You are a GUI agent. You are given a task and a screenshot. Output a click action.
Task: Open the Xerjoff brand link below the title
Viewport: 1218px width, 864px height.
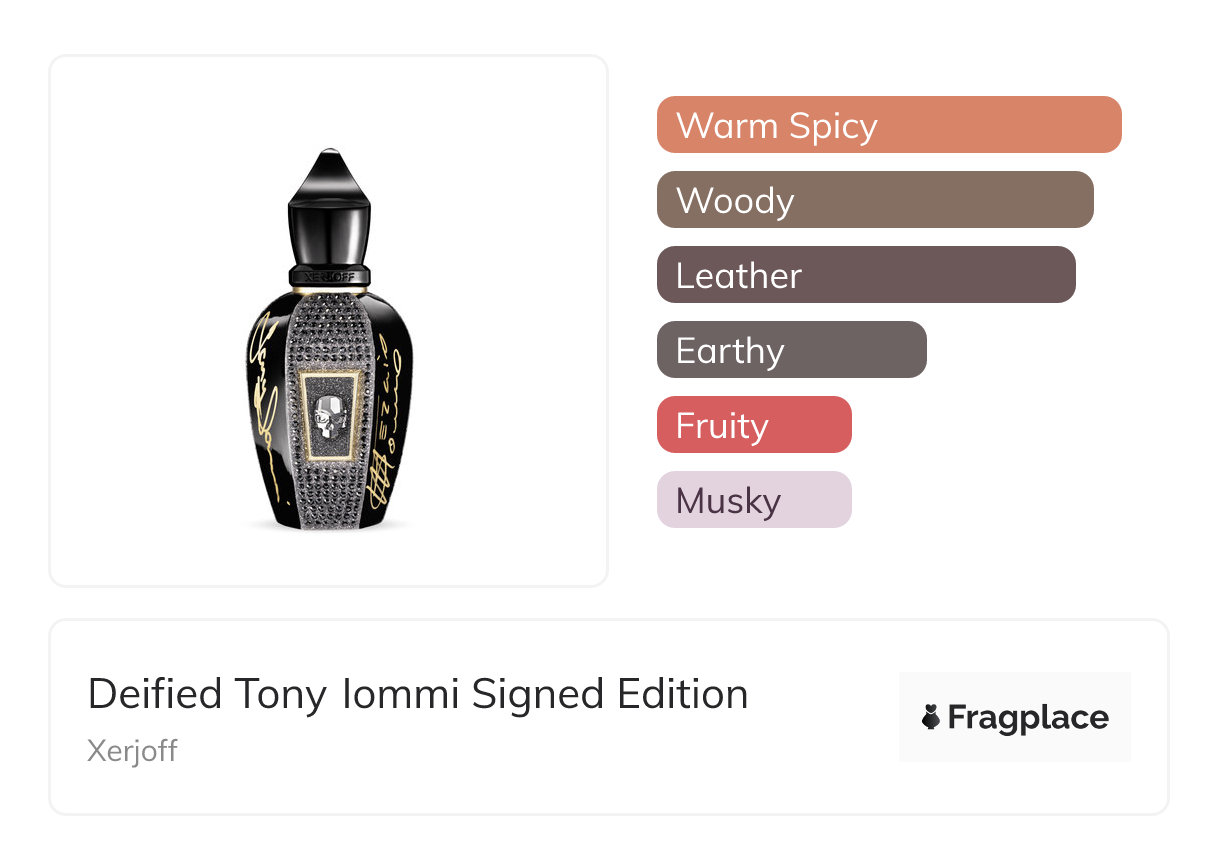(132, 751)
